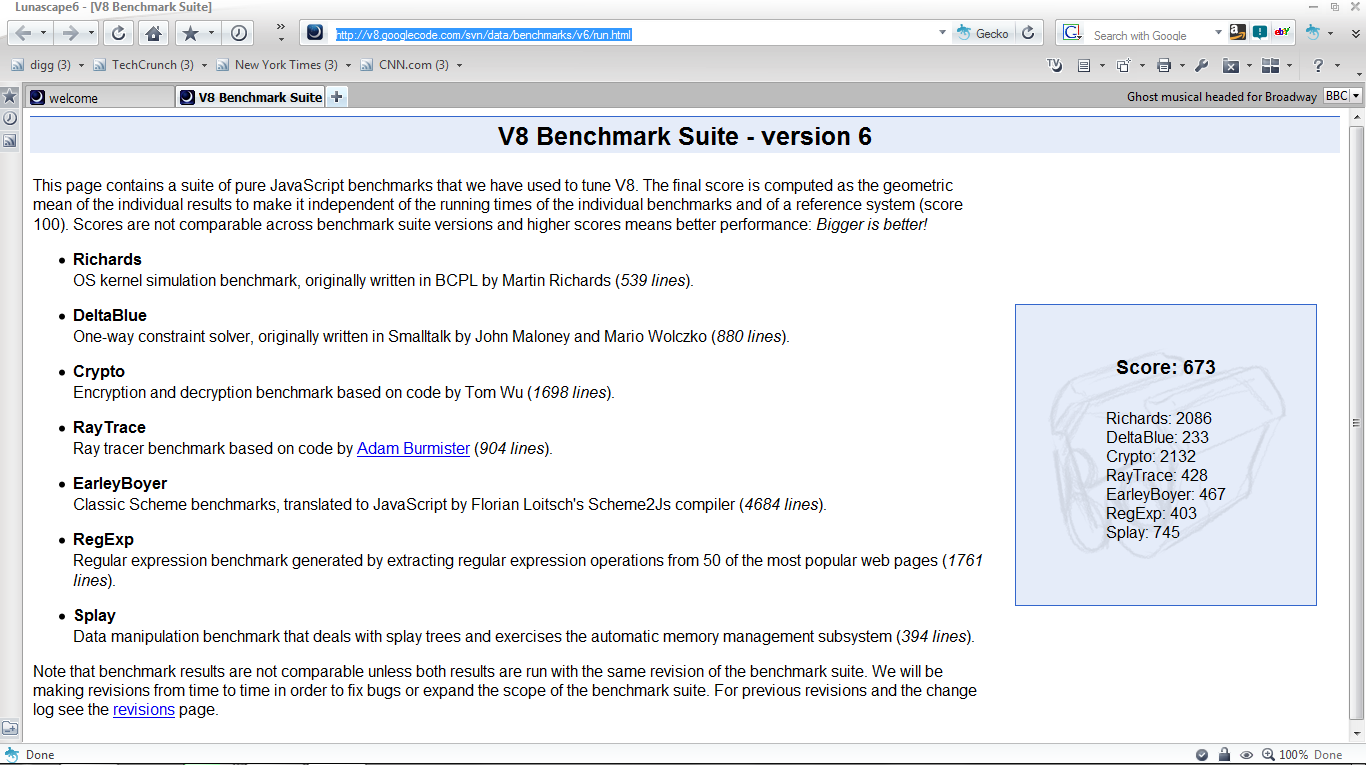Click the Search with Google field

click(1148, 35)
